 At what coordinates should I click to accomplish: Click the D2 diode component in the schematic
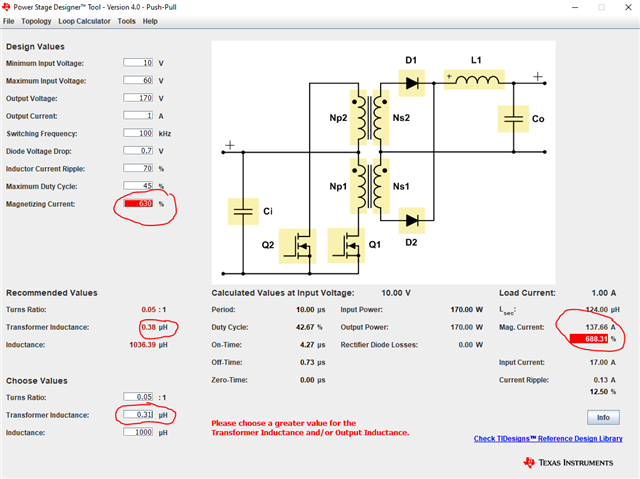tap(411, 221)
